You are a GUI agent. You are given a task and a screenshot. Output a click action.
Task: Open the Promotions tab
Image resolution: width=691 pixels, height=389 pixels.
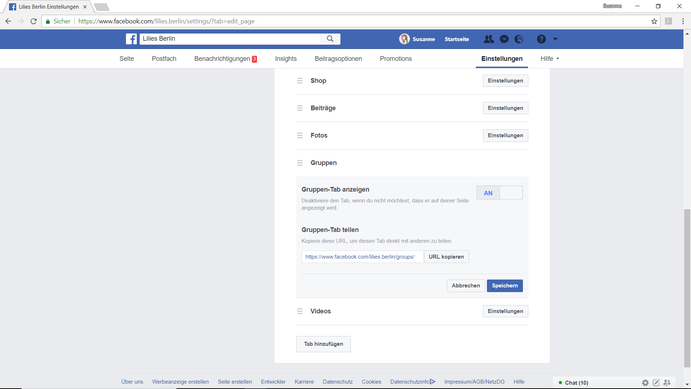pos(396,59)
